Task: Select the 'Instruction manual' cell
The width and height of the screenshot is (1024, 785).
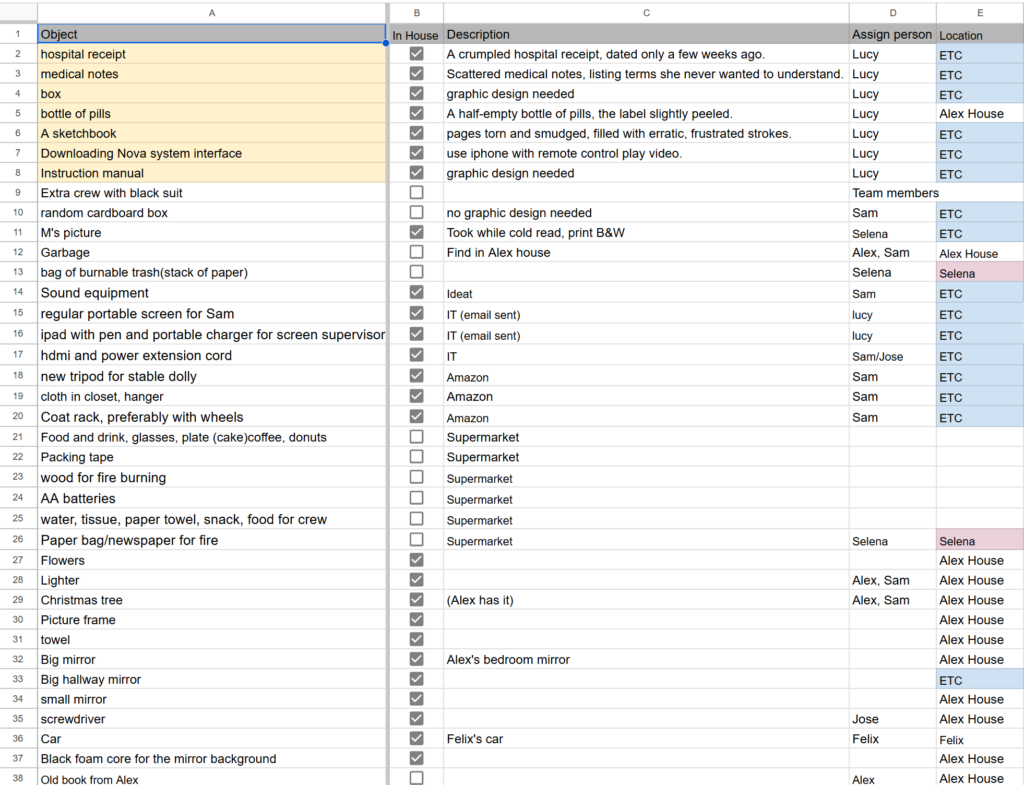Action: [212, 173]
